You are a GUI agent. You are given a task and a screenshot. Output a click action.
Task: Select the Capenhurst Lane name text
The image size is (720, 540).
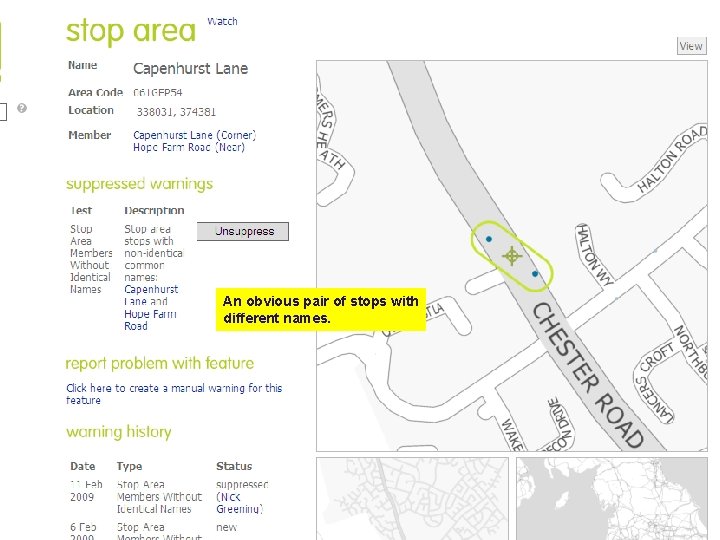click(x=191, y=69)
